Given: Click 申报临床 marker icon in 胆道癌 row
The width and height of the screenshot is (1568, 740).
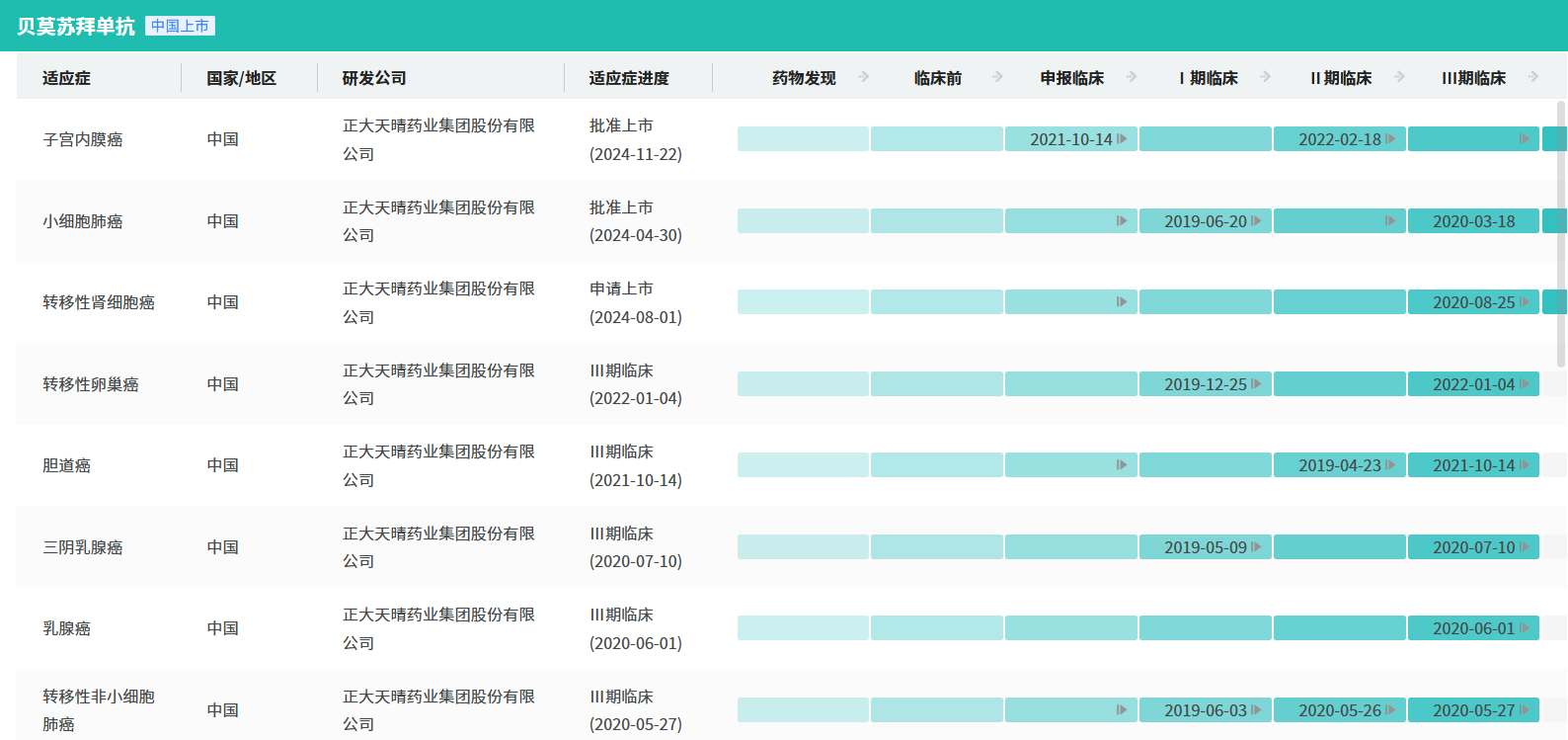Looking at the screenshot, I should 1122,465.
